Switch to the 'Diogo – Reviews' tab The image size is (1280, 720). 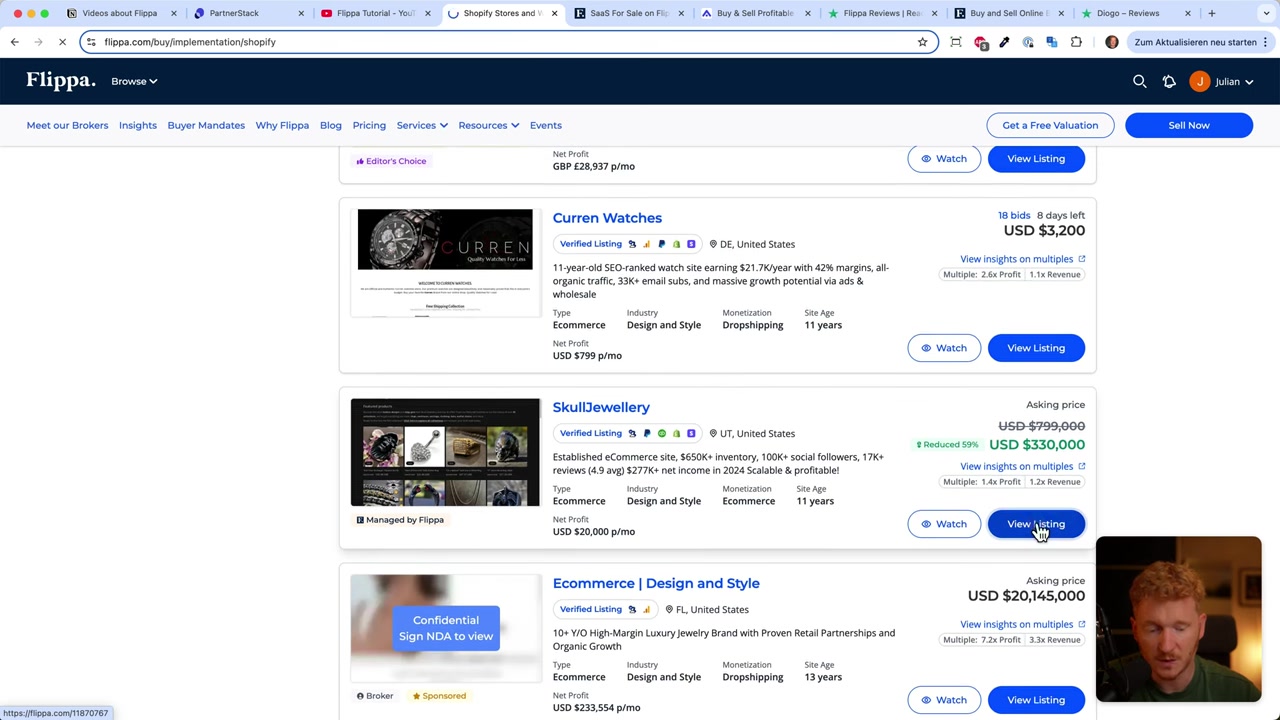point(1134,13)
